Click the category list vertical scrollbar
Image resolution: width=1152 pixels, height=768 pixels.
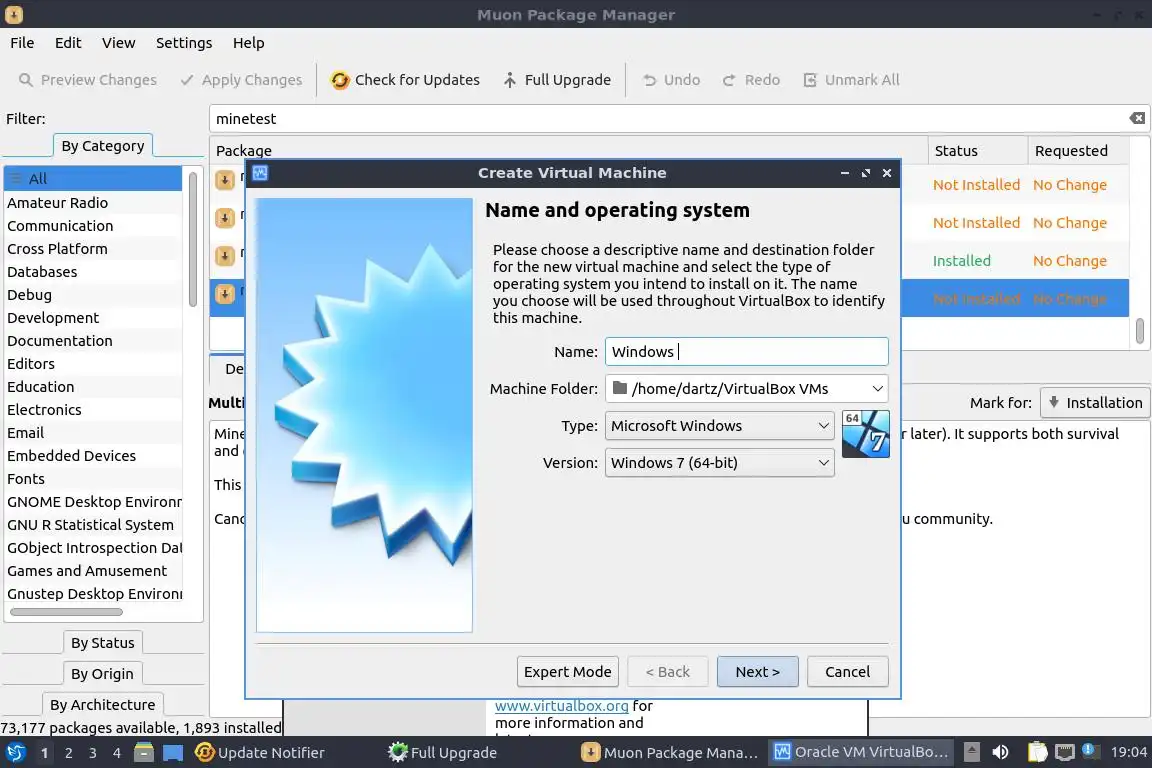192,239
